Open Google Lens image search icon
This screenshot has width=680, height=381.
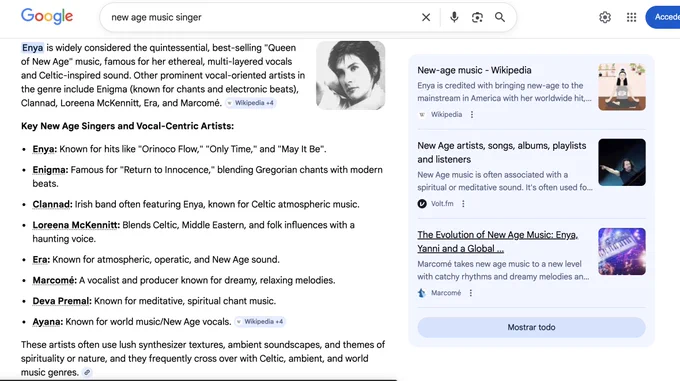click(x=477, y=17)
